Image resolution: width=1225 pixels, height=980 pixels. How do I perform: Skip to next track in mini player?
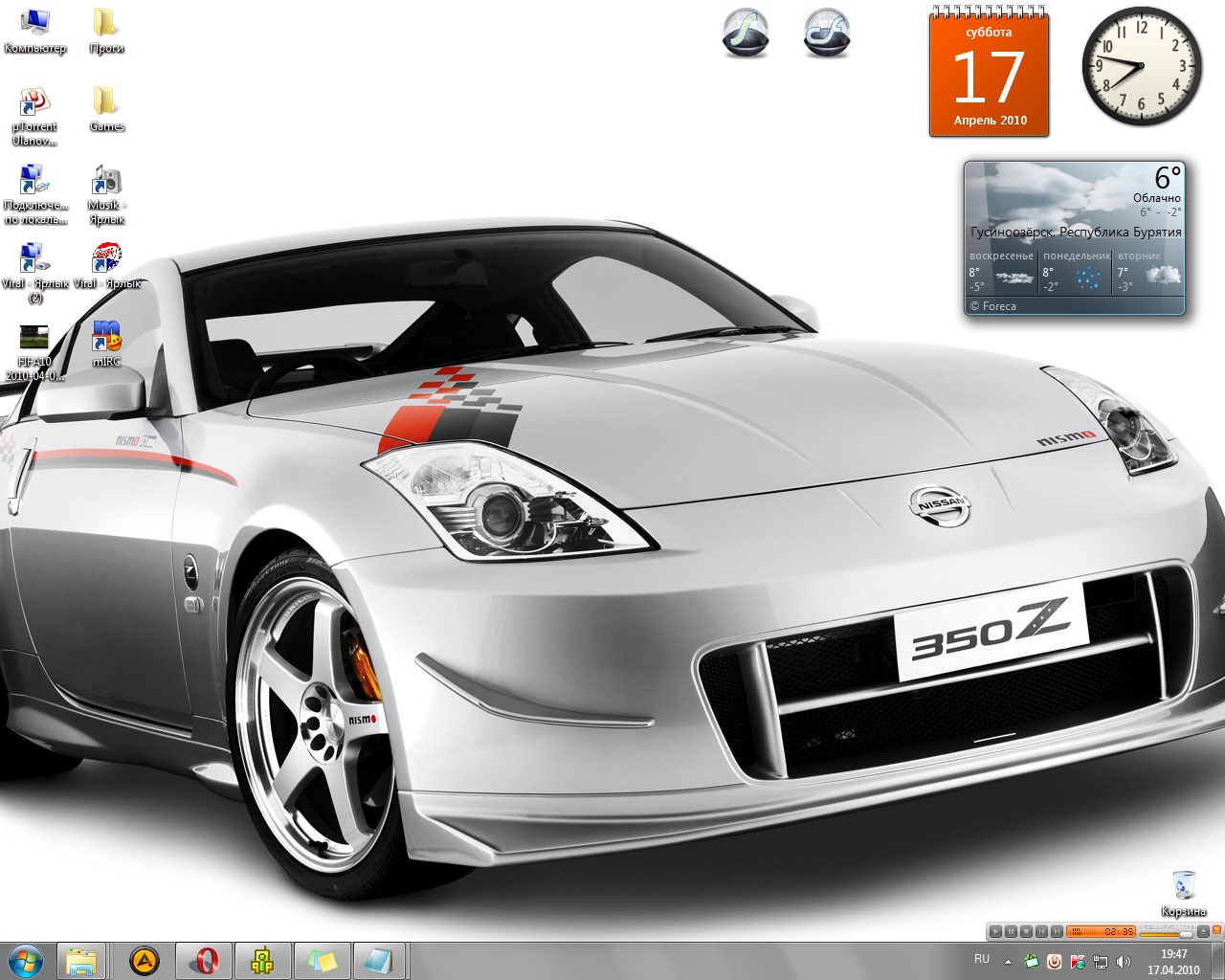(1057, 931)
